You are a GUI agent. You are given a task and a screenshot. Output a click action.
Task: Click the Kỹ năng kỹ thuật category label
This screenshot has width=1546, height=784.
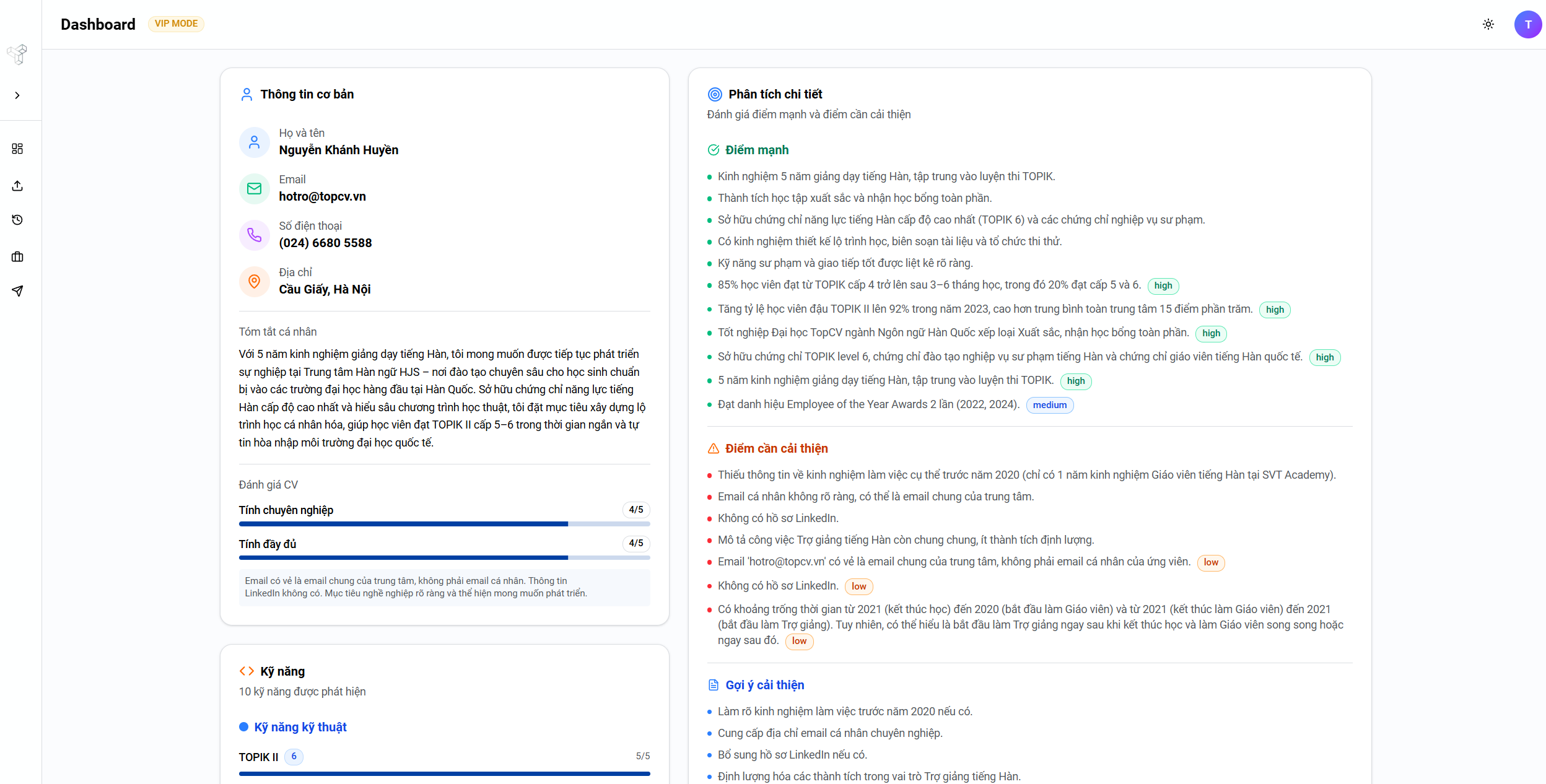[x=300, y=727]
